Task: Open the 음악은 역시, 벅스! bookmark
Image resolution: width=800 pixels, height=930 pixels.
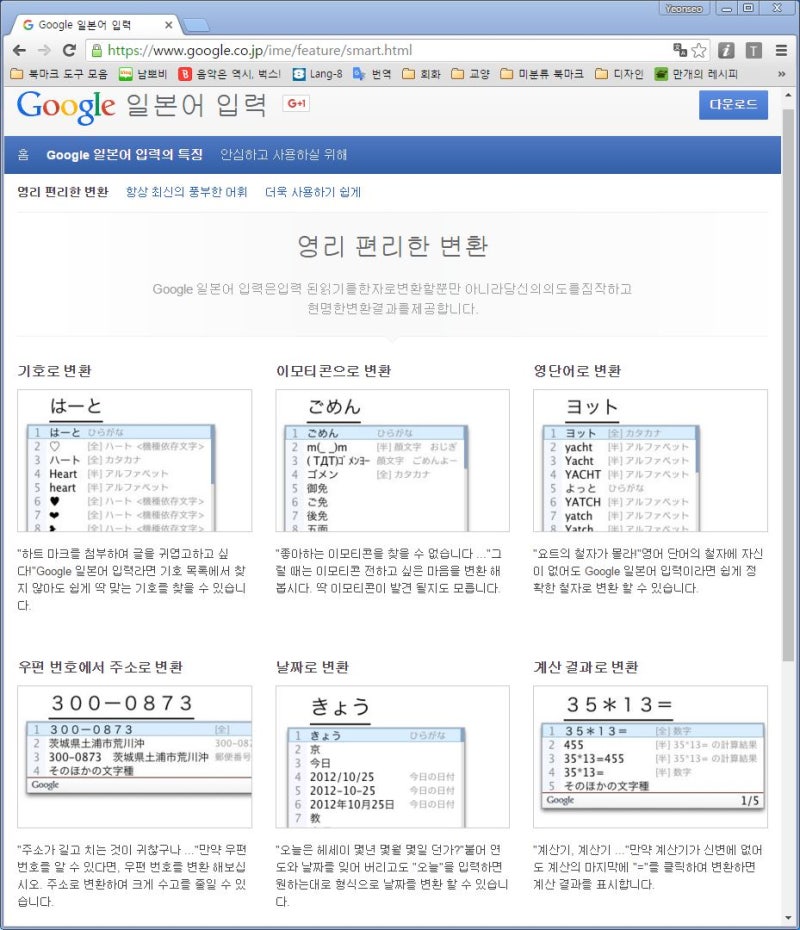Action: [x=230, y=74]
